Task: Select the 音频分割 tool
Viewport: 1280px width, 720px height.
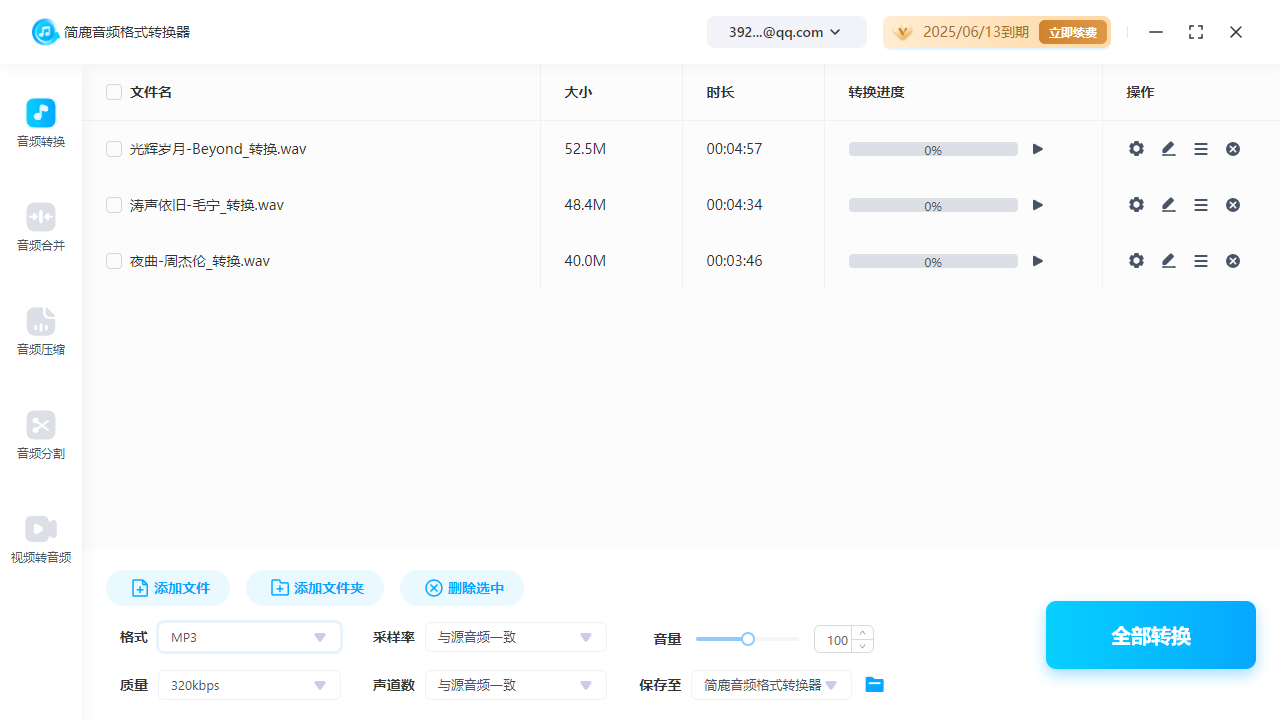Action: coord(40,435)
